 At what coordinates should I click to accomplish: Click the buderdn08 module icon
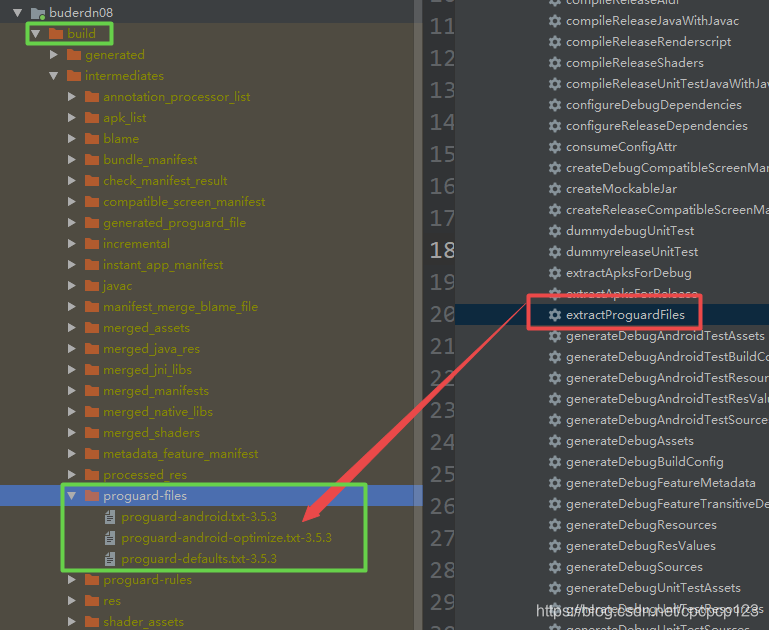tap(38, 13)
